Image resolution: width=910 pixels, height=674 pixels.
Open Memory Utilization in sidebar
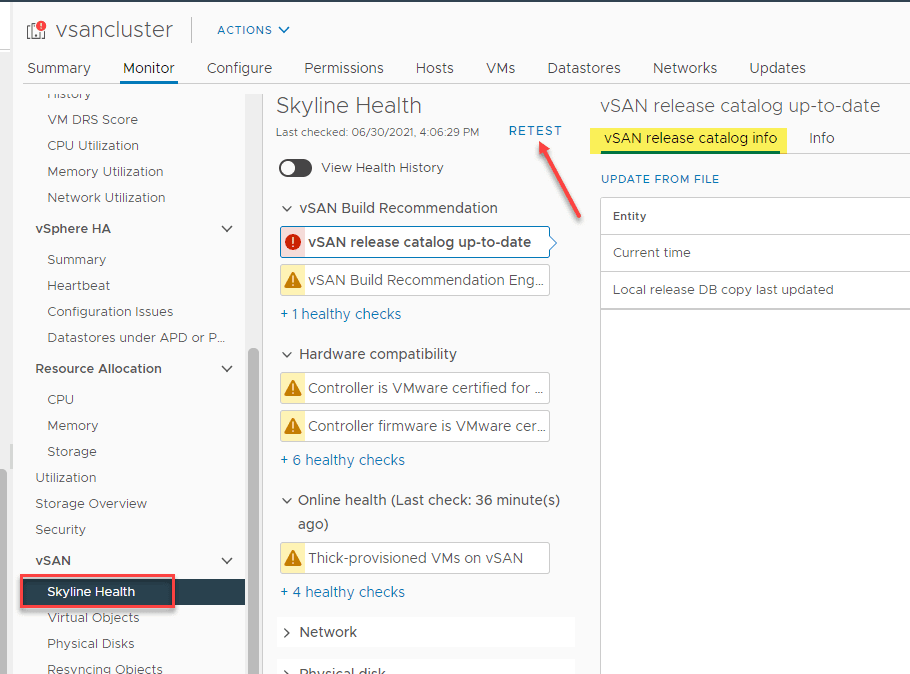coord(105,172)
